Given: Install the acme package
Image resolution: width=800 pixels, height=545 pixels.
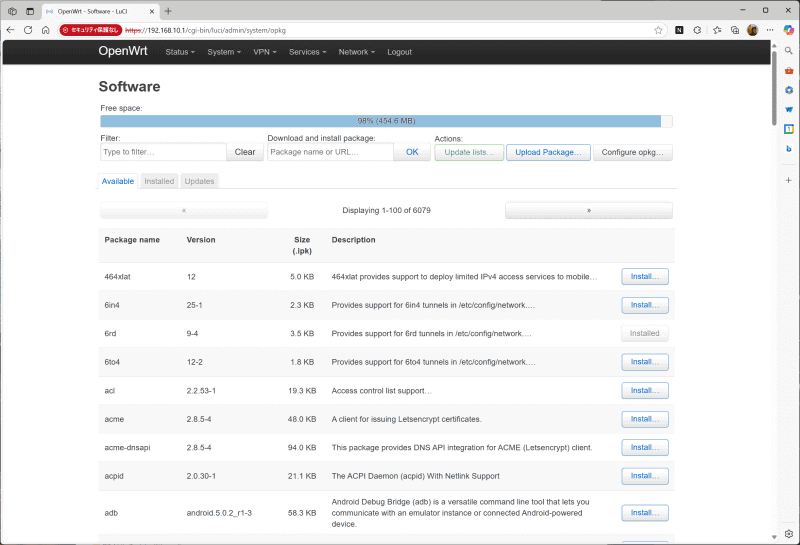Looking at the screenshot, I should tap(645, 419).
